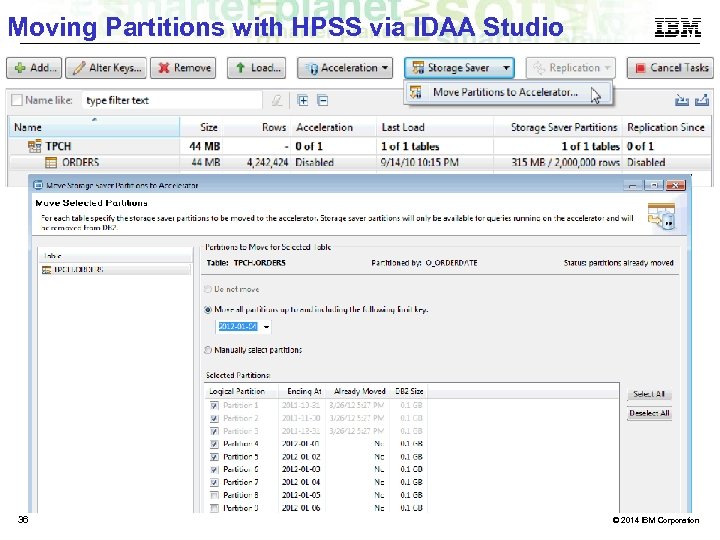Screen dimensions: 720x540
Task: Click the Acceleration button icon
Action: [312, 68]
